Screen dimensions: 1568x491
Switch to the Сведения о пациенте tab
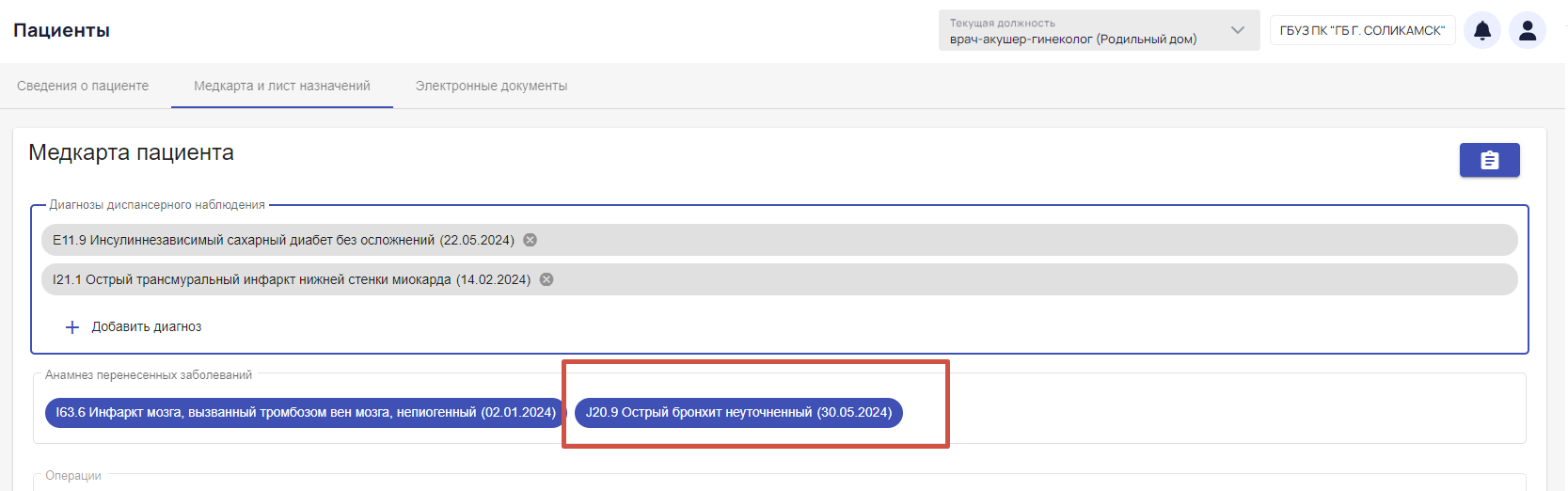(x=83, y=86)
